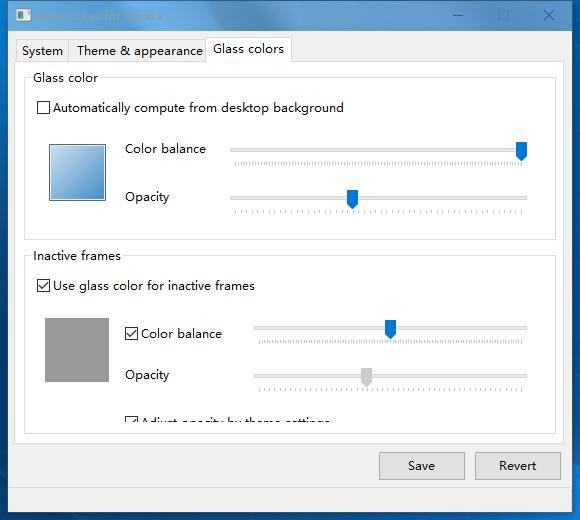Toggle the partially hidden adjust opacity checkbox
Screen dimensions: 580x520
(x=131, y=419)
